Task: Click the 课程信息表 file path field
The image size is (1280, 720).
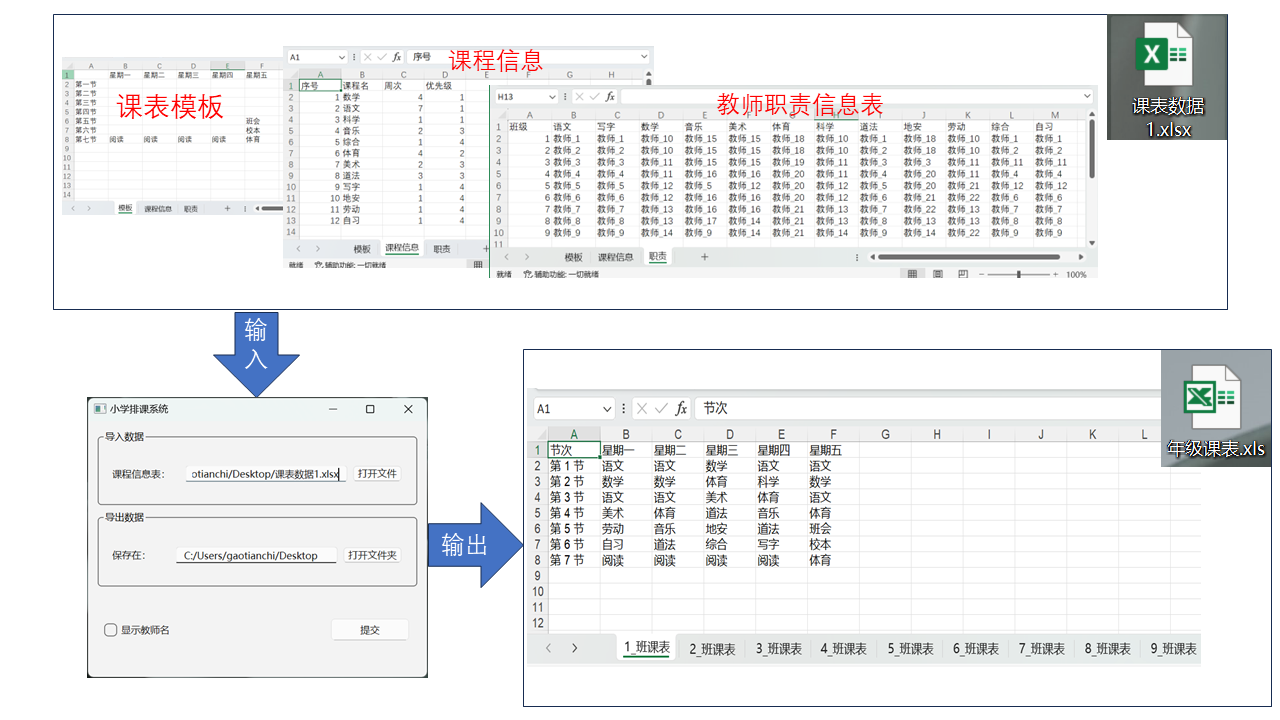Action: click(266, 474)
